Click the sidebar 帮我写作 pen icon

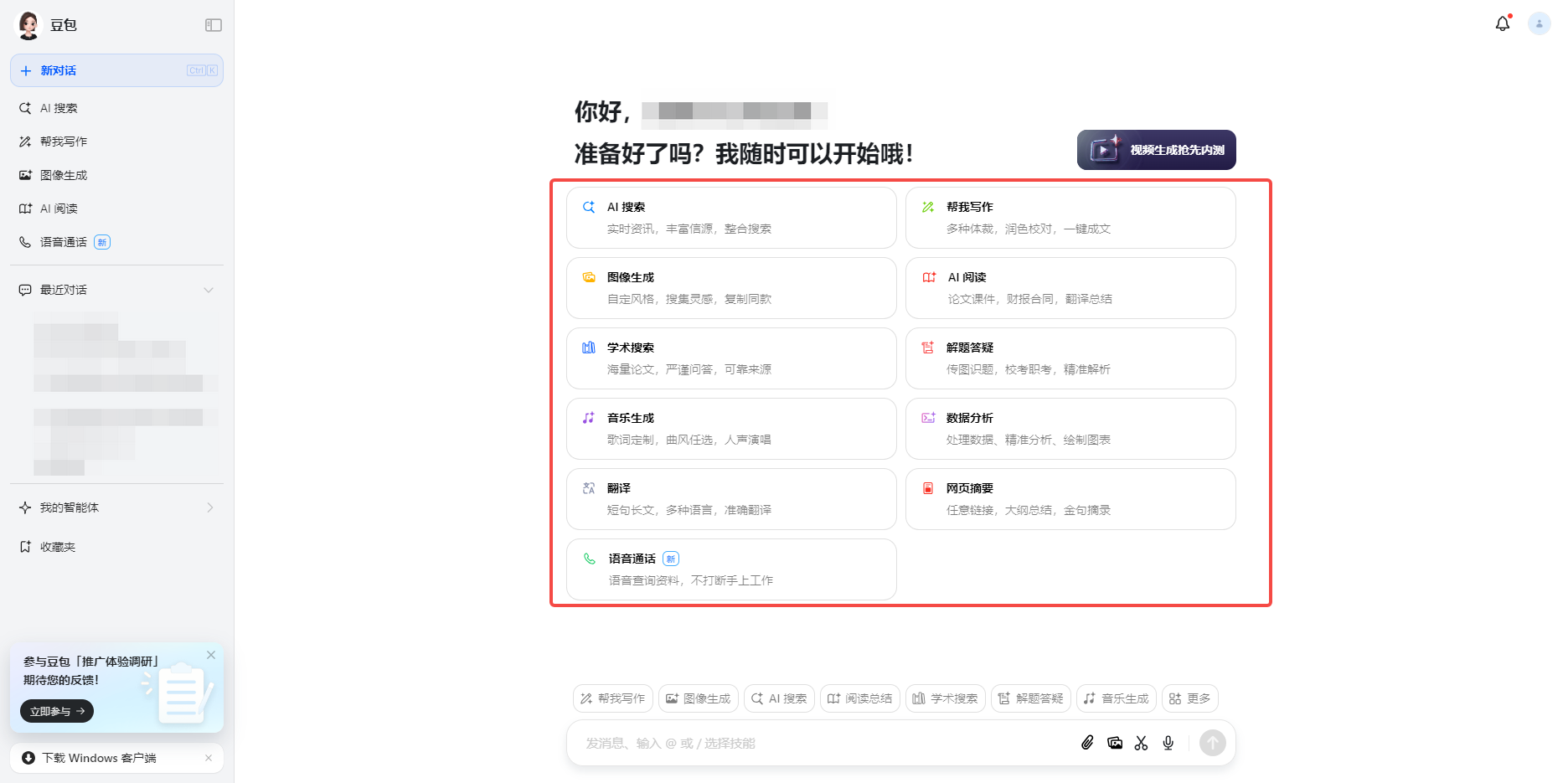click(x=25, y=142)
